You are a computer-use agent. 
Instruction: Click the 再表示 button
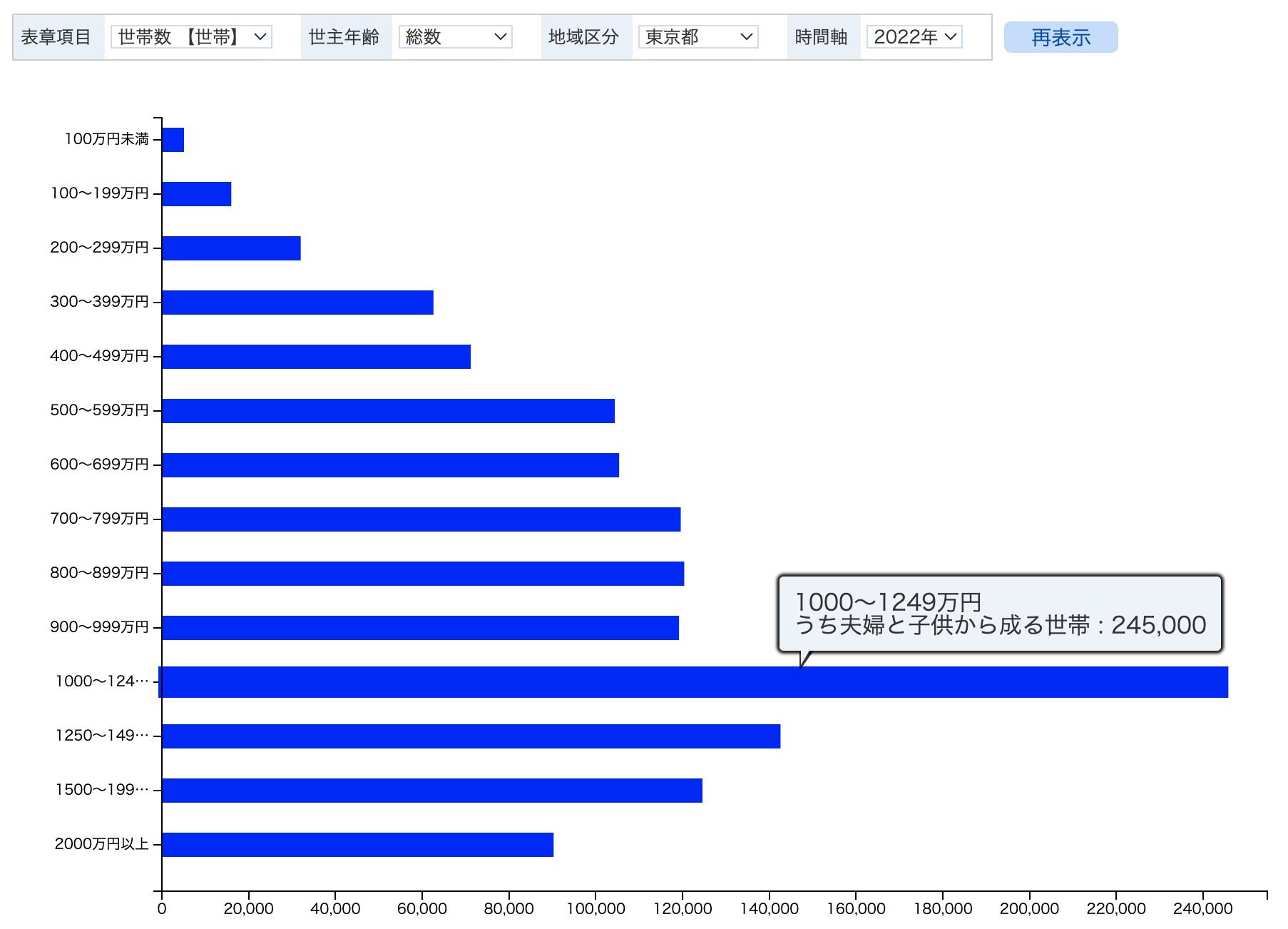[1060, 37]
